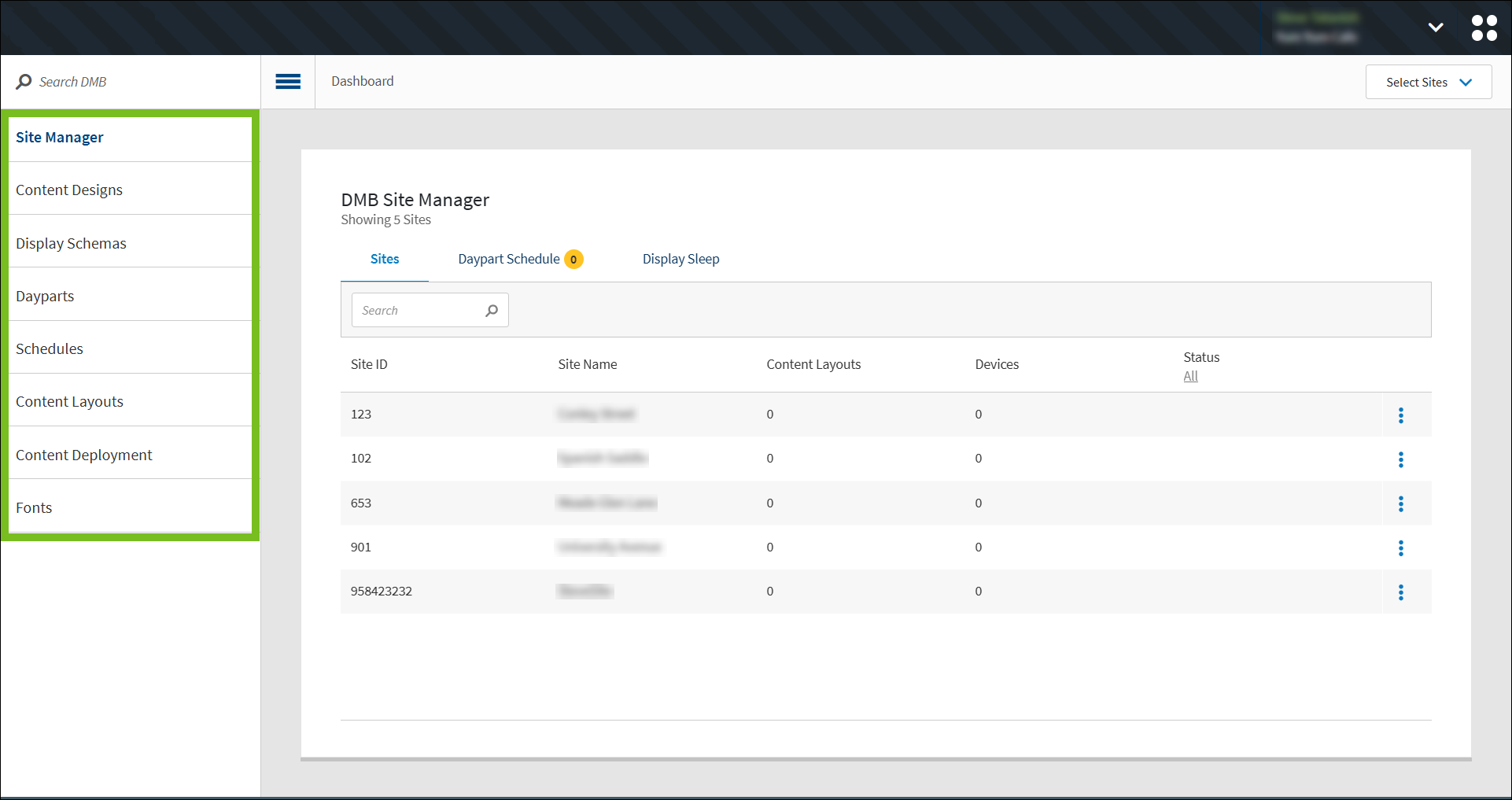Image resolution: width=1512 pixels, height=800 pixels.
Task: Go to Display Schemas
Action: pyautogui.click(x=71, y=244)
